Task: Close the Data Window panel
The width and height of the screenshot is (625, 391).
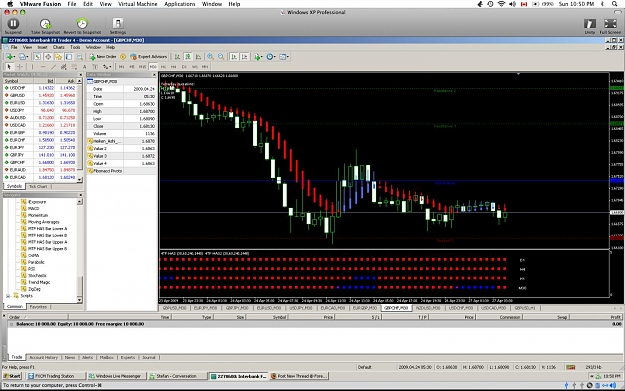Action: pyautogui.click(x=154, y=75)
